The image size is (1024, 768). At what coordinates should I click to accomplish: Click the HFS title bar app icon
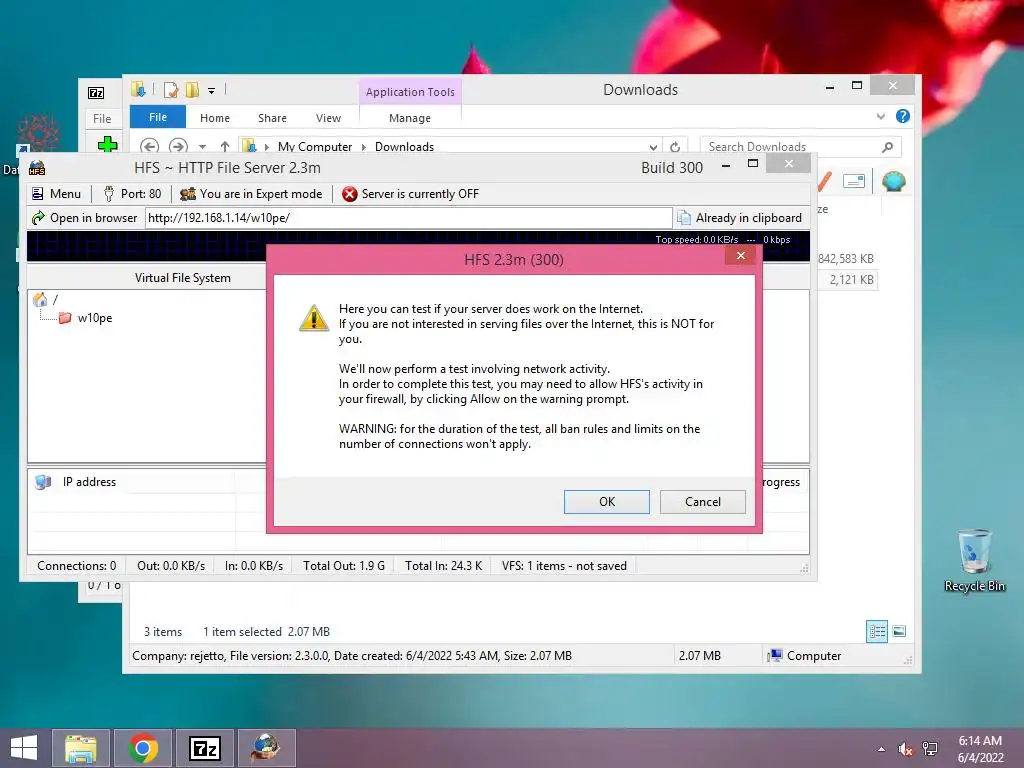point(37,168)
